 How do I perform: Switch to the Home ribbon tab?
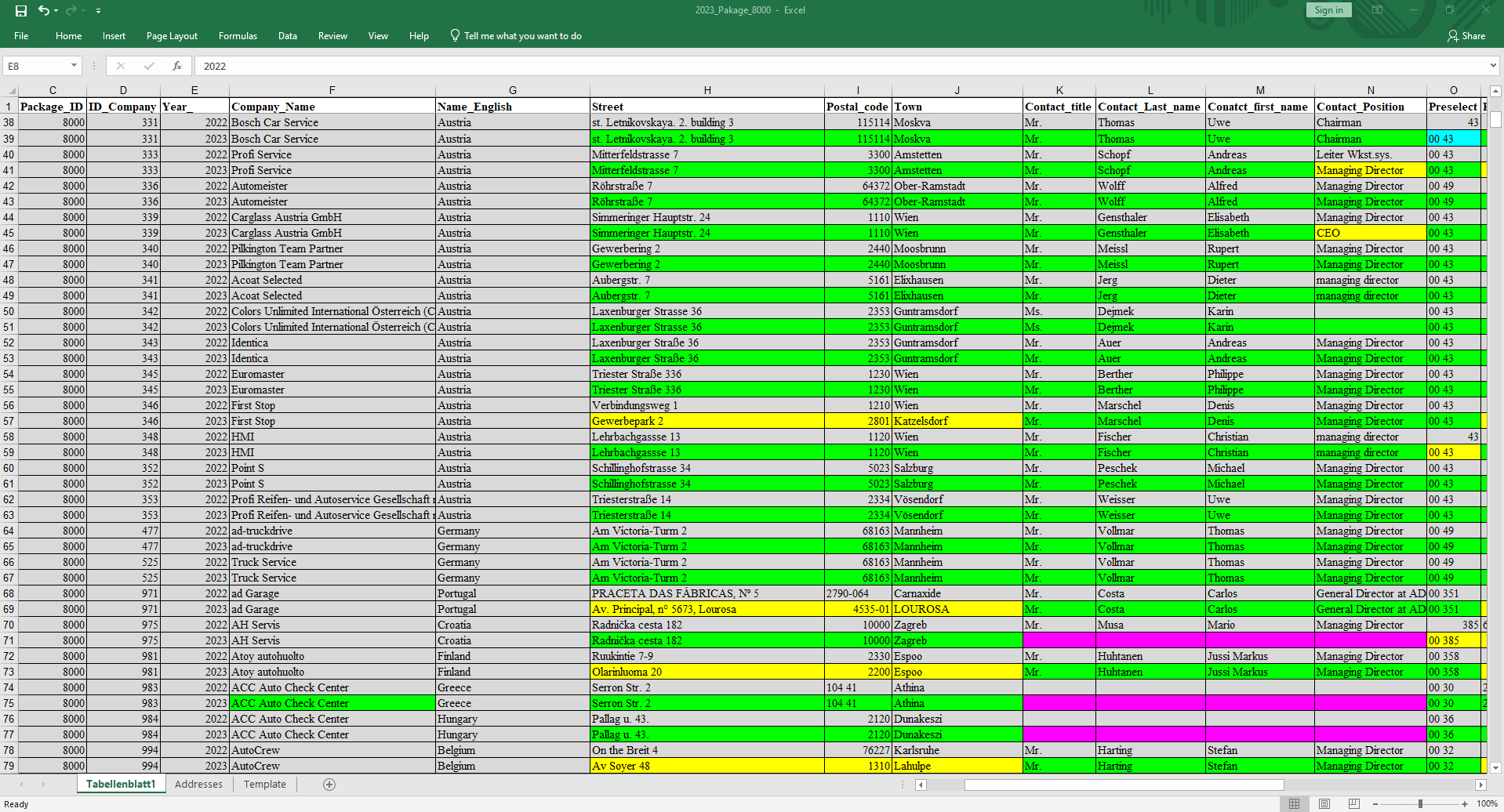coord(68,36)
